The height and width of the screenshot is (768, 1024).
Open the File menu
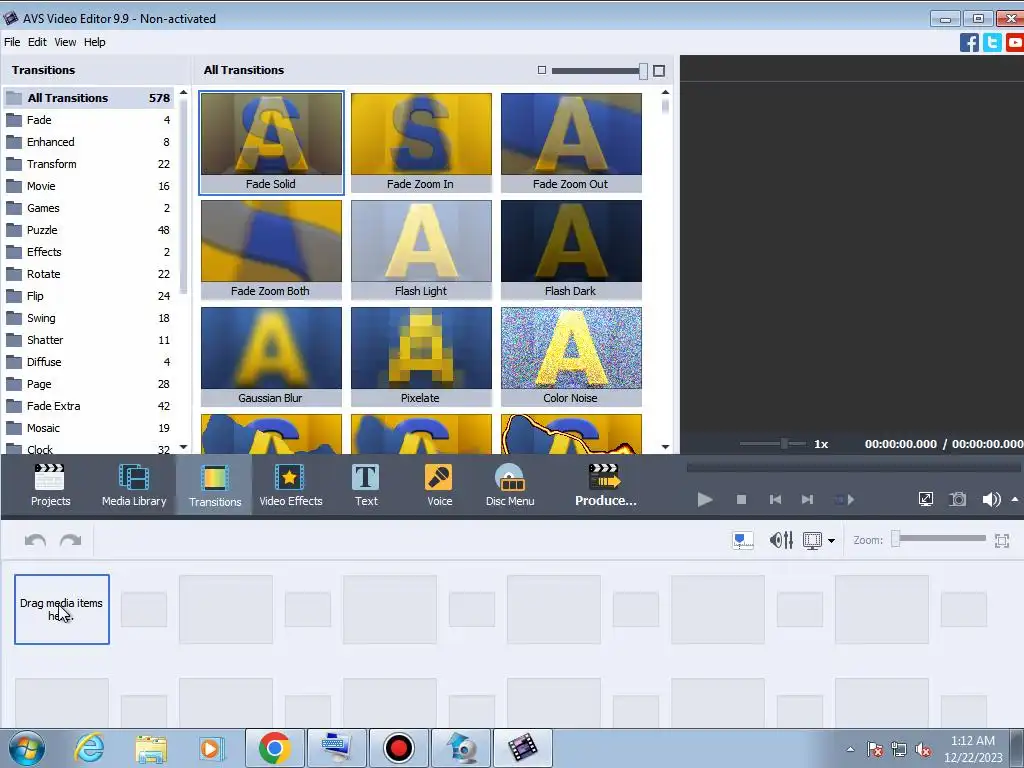click(x=12, y=42)
